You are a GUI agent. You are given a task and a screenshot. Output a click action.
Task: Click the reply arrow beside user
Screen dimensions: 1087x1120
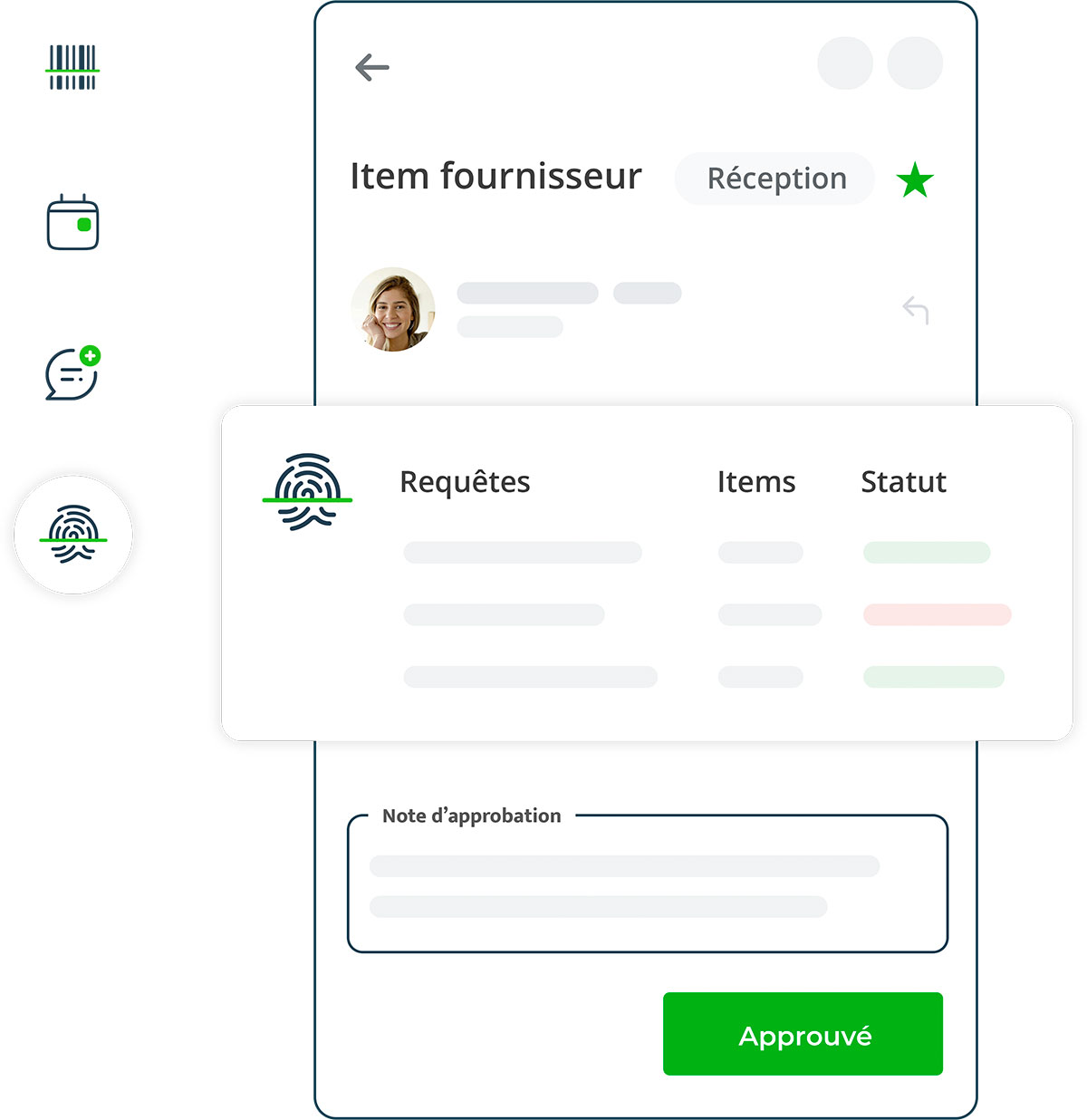click(916, 310)
